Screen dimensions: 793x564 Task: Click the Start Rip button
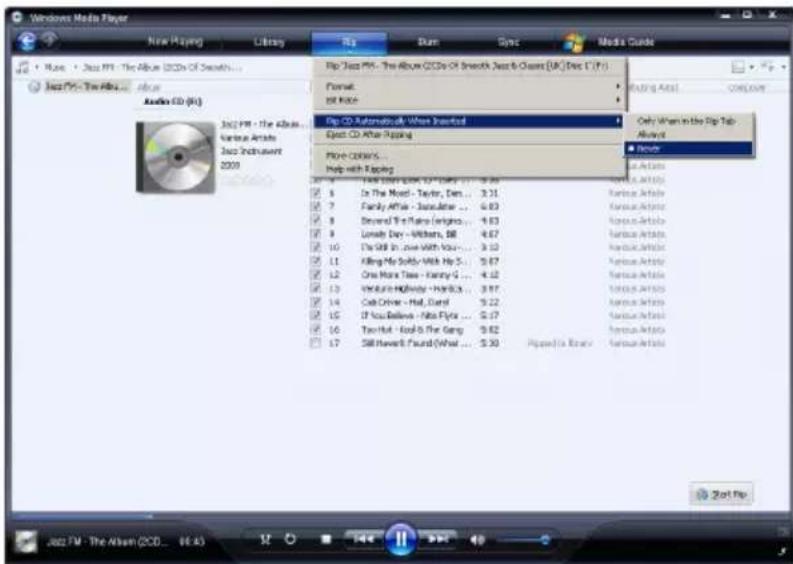pyautogui.click(x=721, y=494)
